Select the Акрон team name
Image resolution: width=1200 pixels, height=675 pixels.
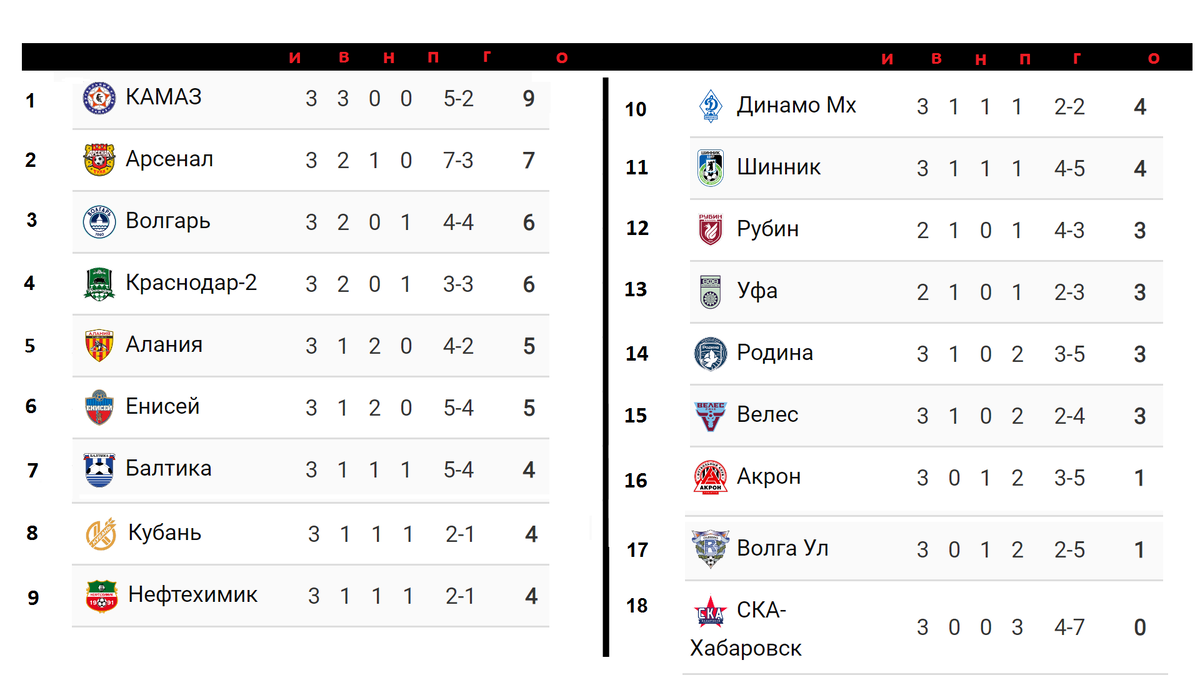(769, 477)
